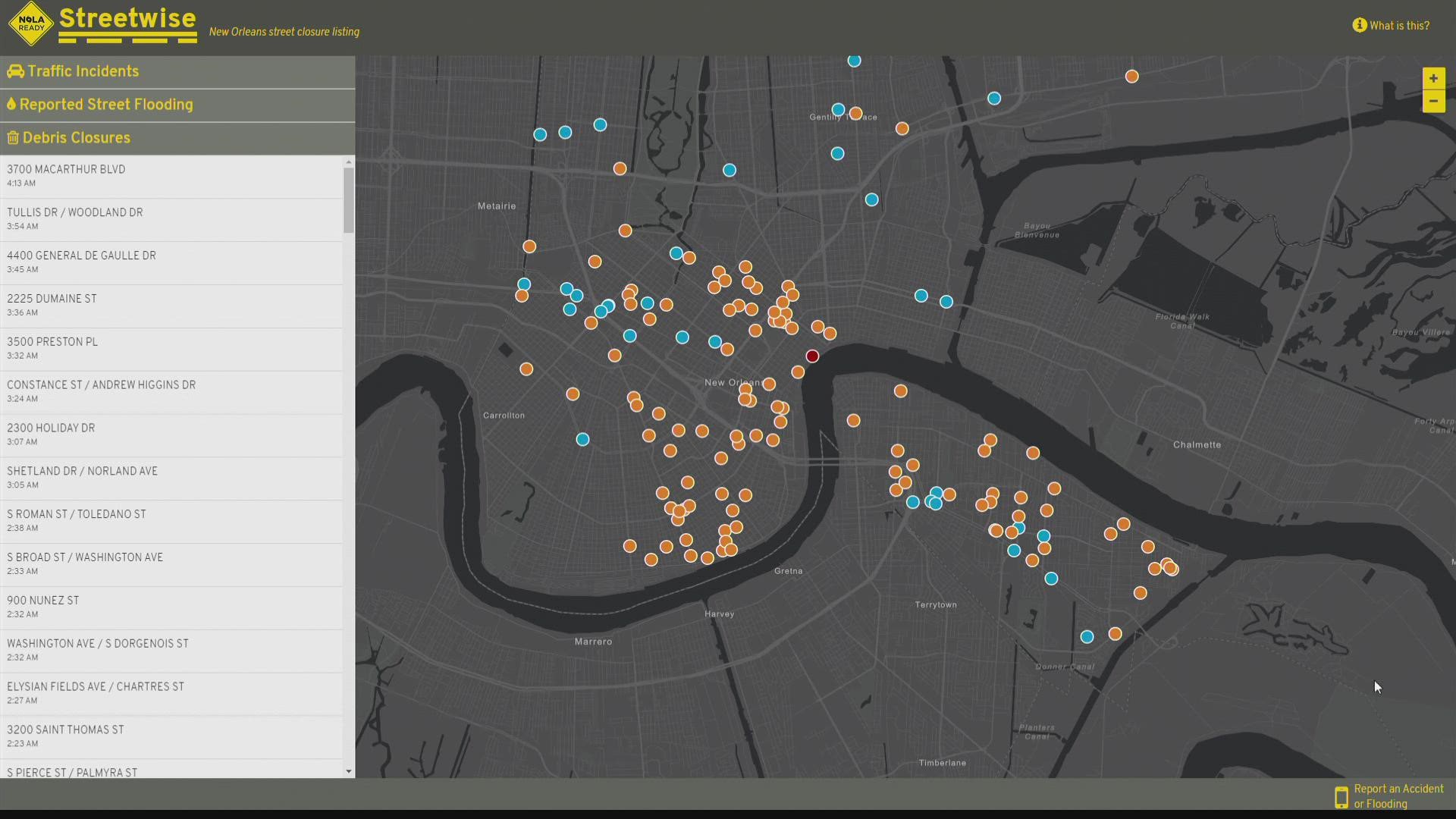The height and width of the screenshot is (819, 1456).
Task: Expand the Reported Street Flooding section
Action: coord(177,105)
